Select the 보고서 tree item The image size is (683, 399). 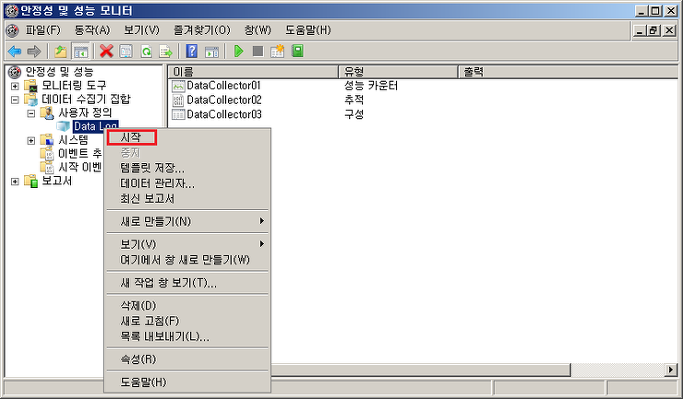[57, 181]
